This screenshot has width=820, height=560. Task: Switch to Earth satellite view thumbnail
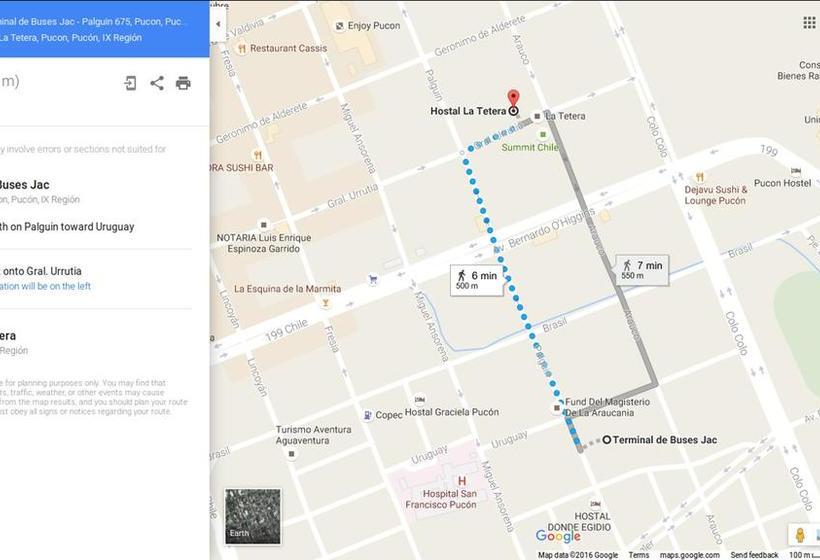[x=253, y=516]
